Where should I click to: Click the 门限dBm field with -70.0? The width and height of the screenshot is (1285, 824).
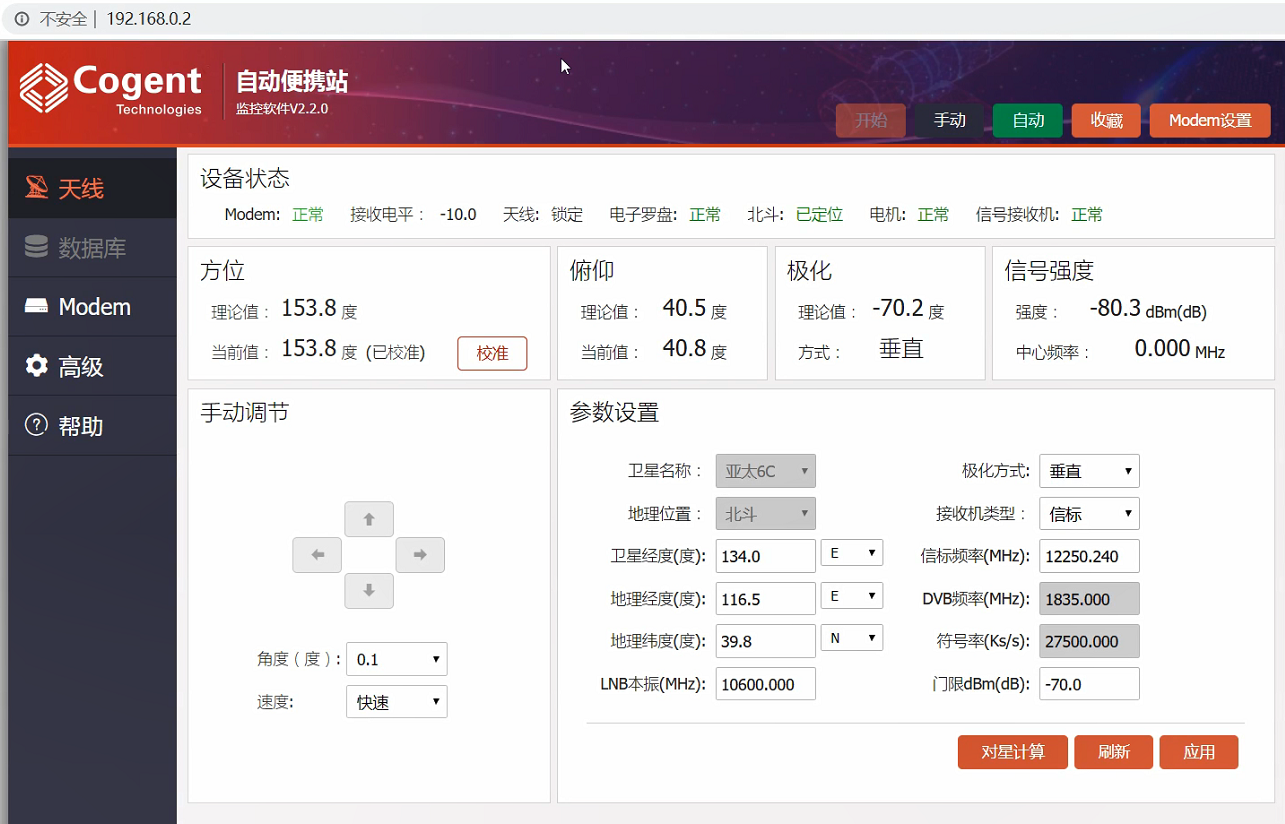[x=1090, y=684]
